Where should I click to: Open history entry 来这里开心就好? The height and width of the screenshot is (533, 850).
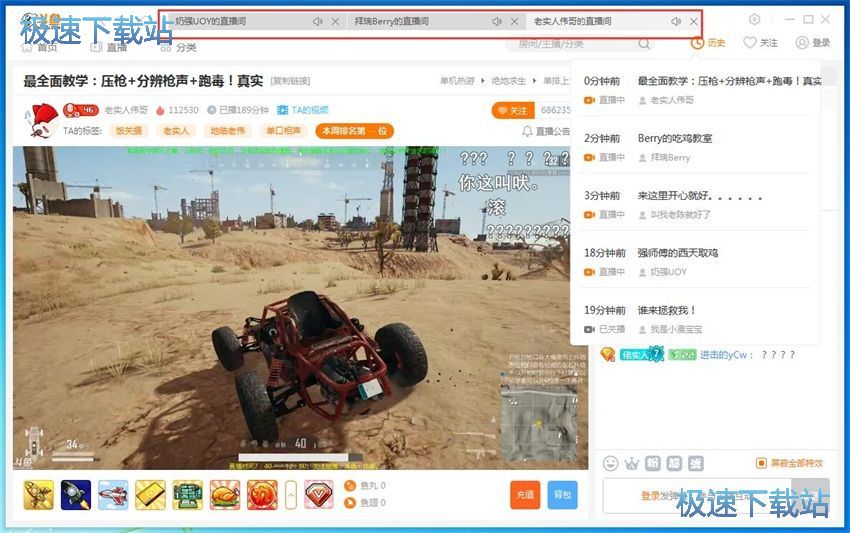695,205
